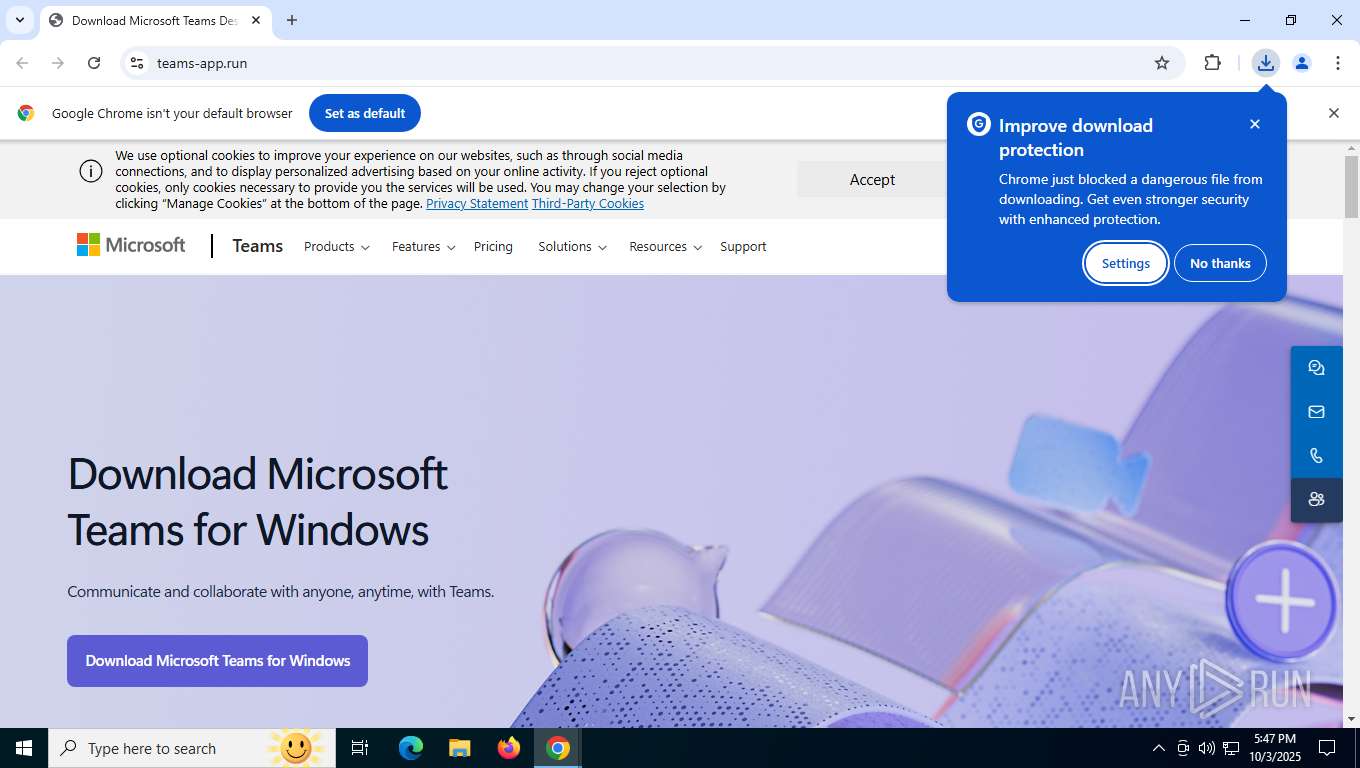Open Task View on the taskbar
The image size is (1360, 768).
(360, 748)
